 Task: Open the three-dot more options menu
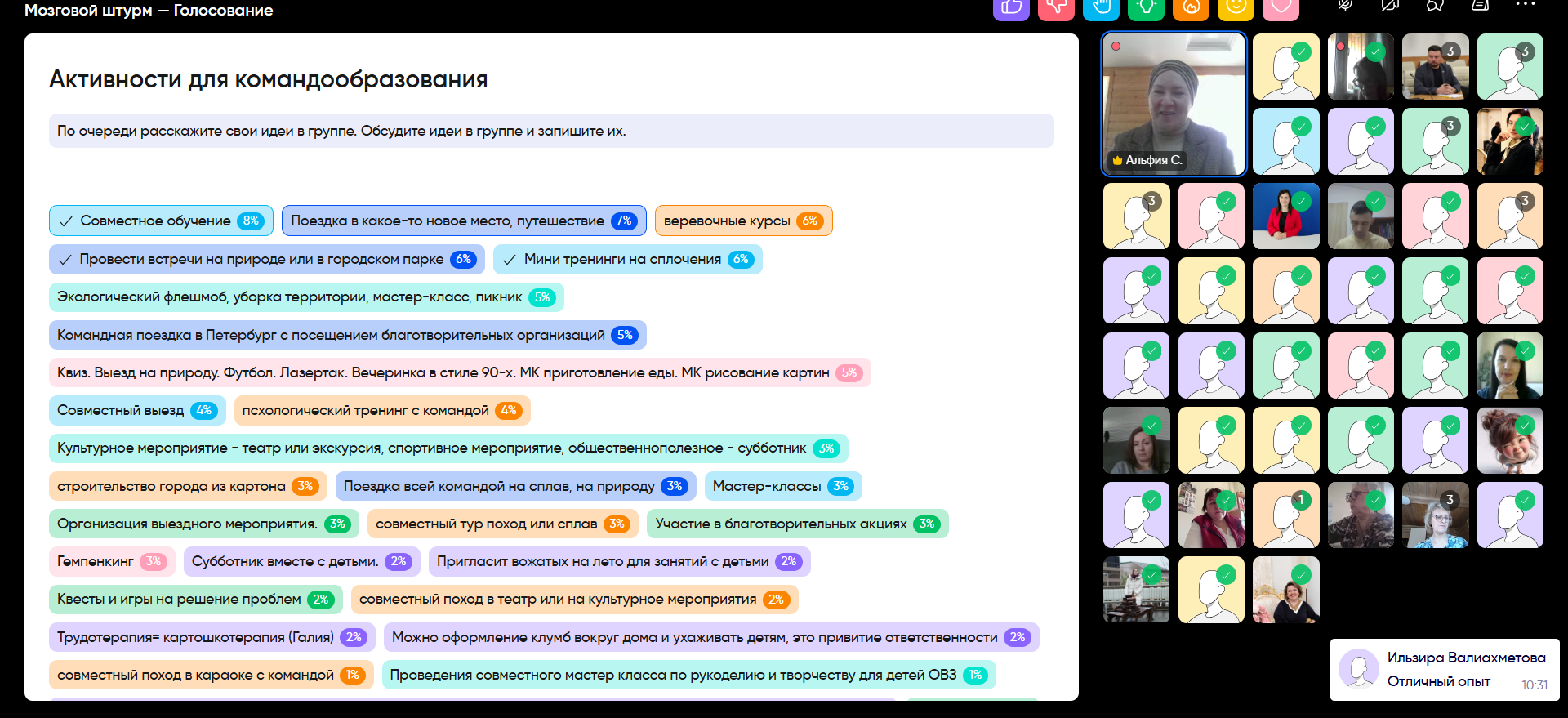pos(1525,5)
